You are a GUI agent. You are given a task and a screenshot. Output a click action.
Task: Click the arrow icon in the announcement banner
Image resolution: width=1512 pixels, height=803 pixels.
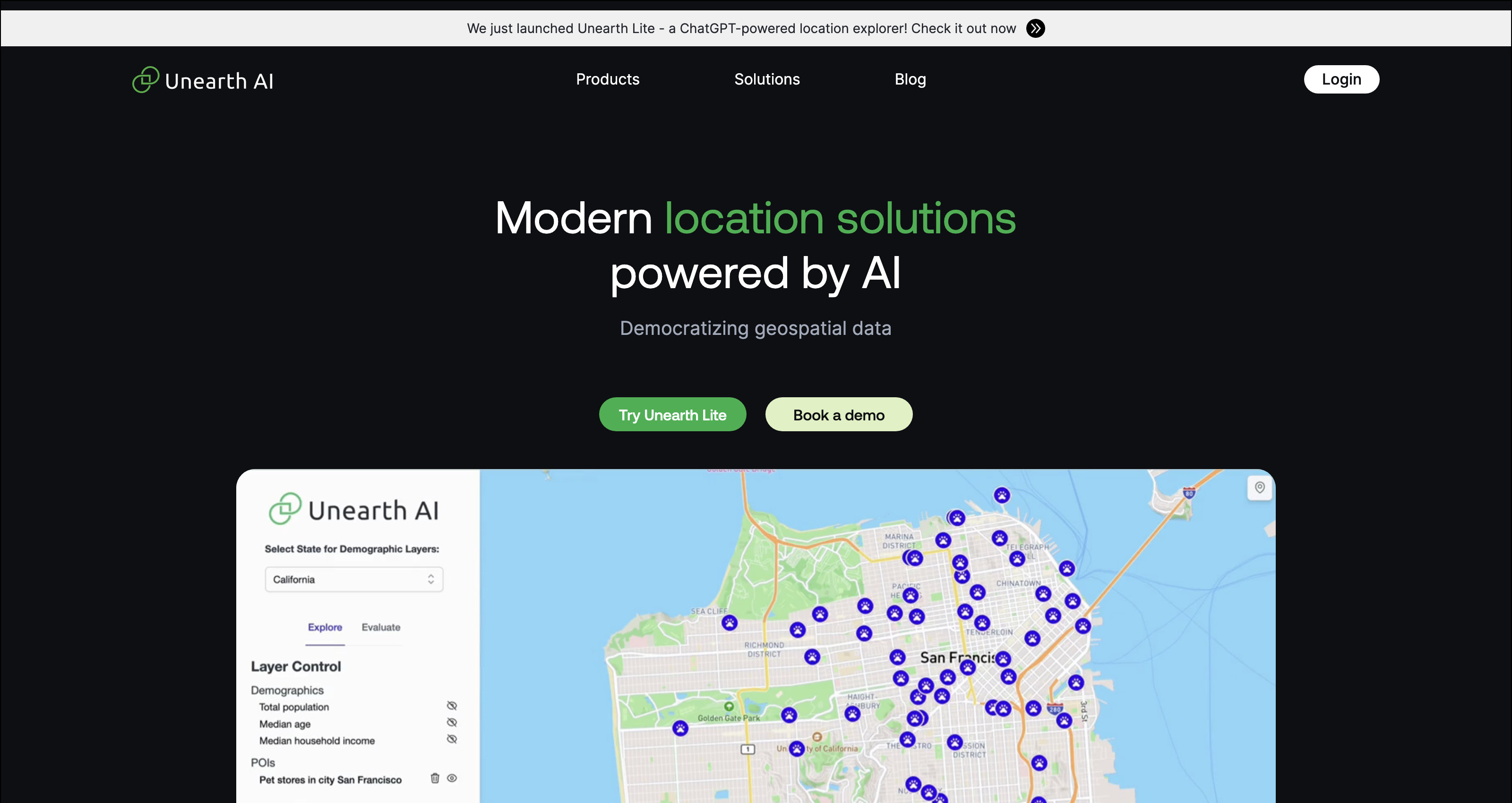point(1035,28)
